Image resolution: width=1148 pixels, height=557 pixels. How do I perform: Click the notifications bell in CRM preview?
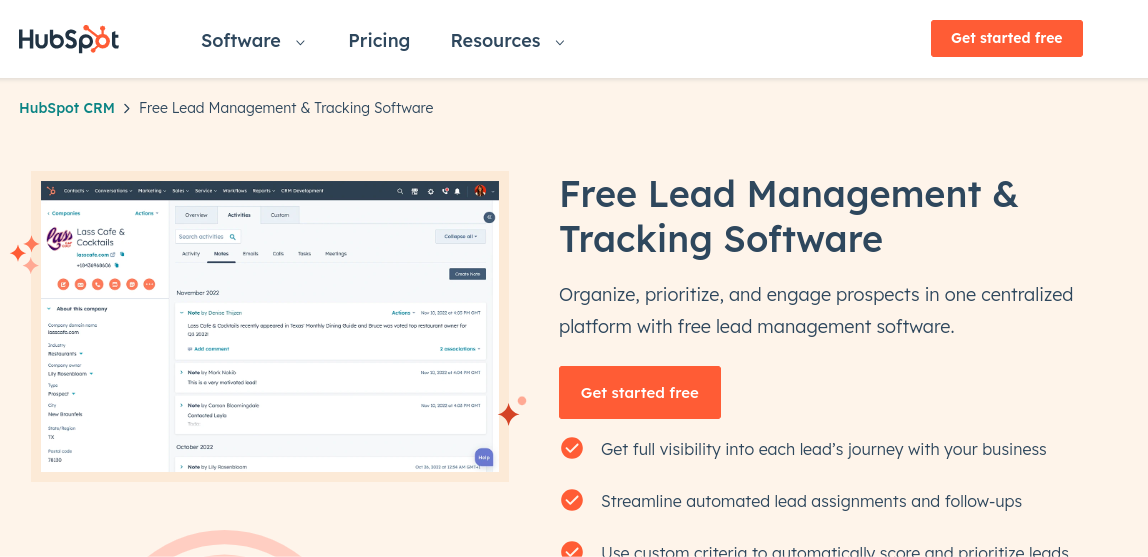click(x=458, y=191)
